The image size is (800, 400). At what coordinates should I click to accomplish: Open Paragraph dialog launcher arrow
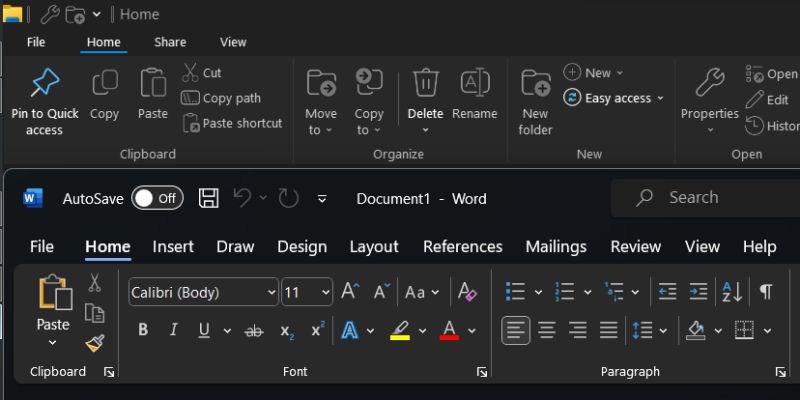coord(781,372)
